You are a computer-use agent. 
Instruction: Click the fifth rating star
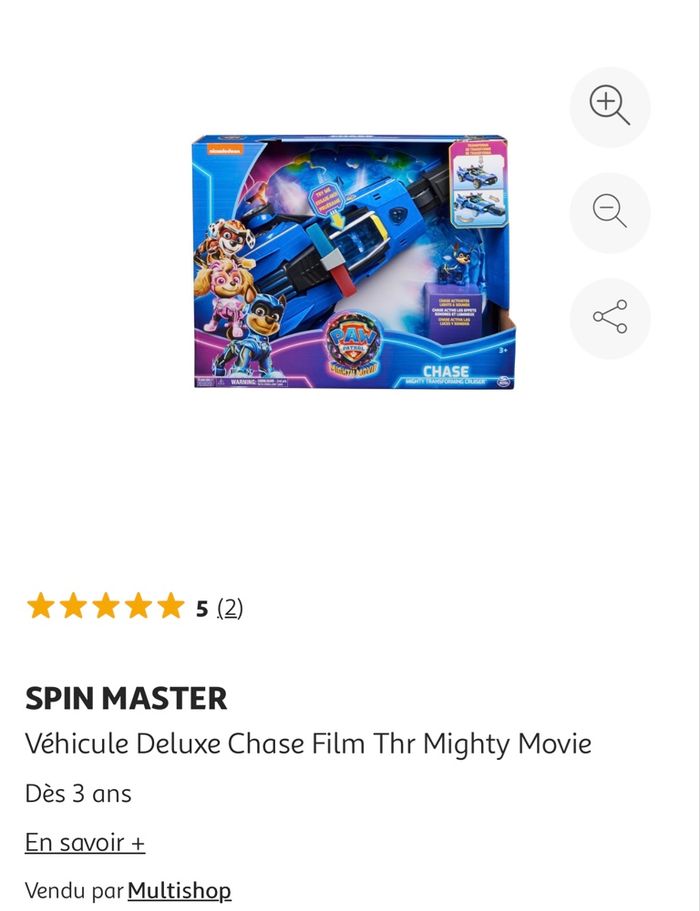click(171, 606)
